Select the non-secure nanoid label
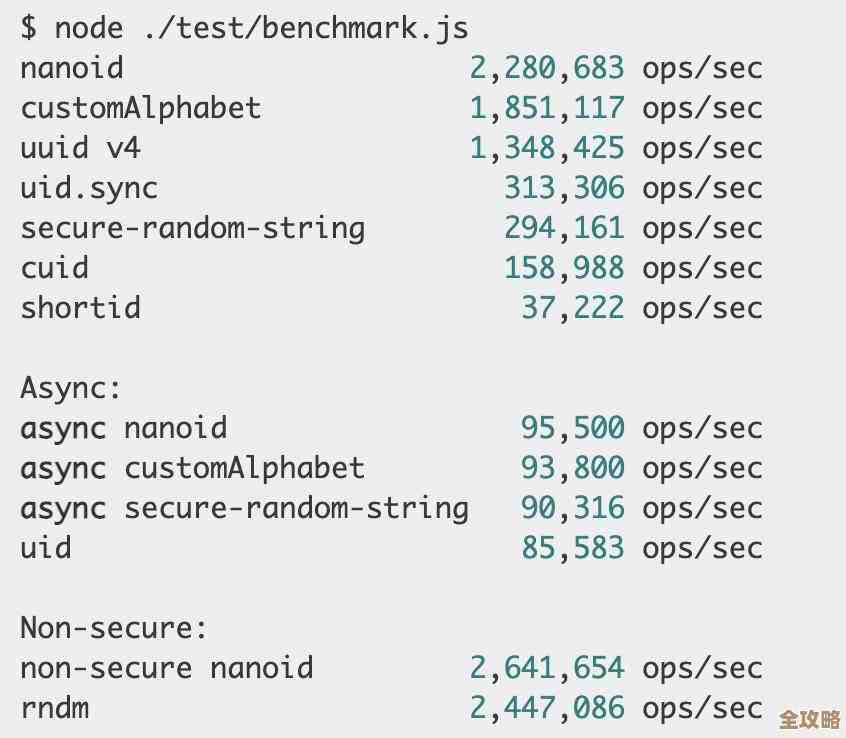The height and width of the screenshot is (738, 846). 167,668
